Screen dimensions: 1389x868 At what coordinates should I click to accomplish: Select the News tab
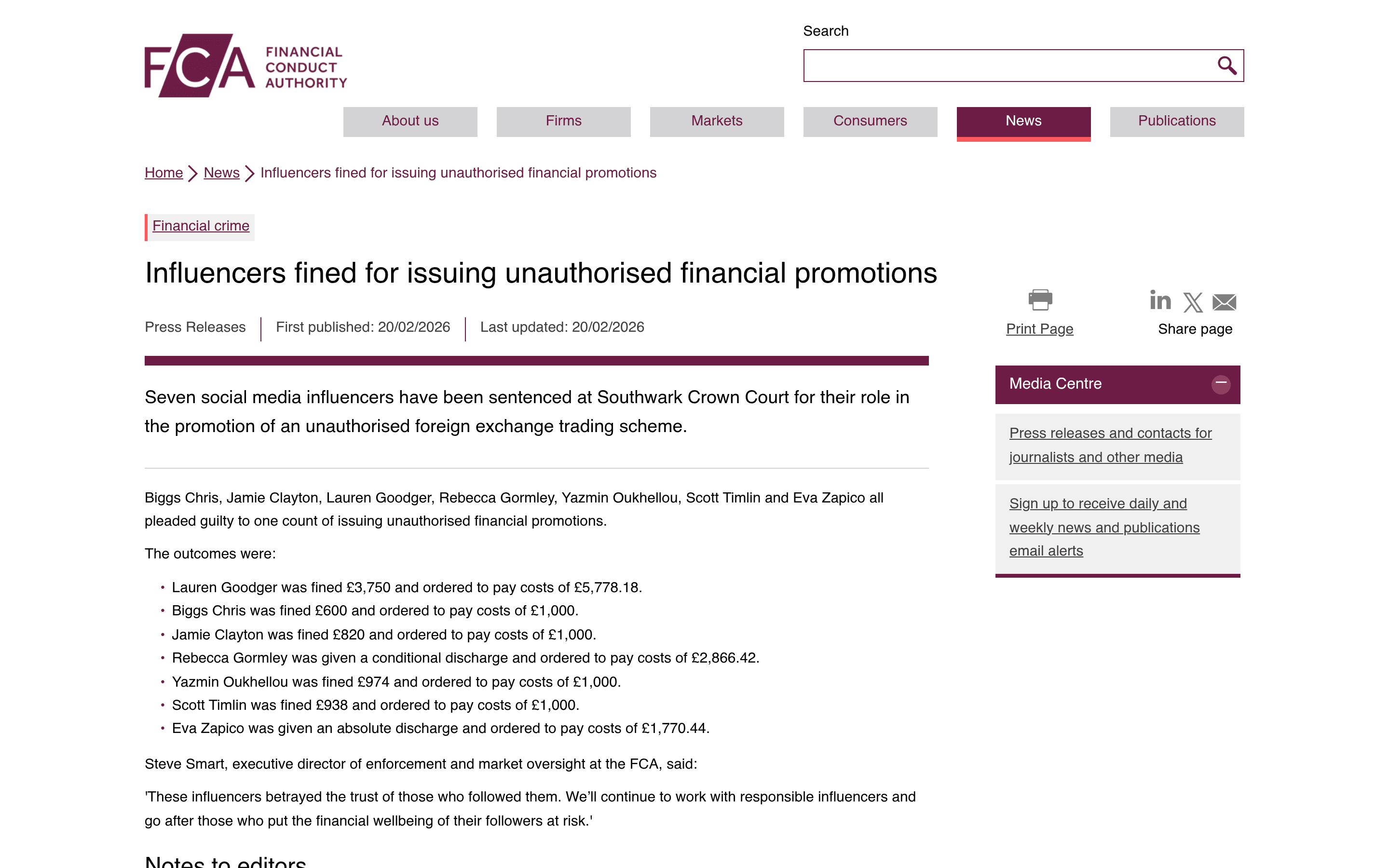coord(1023,122)
